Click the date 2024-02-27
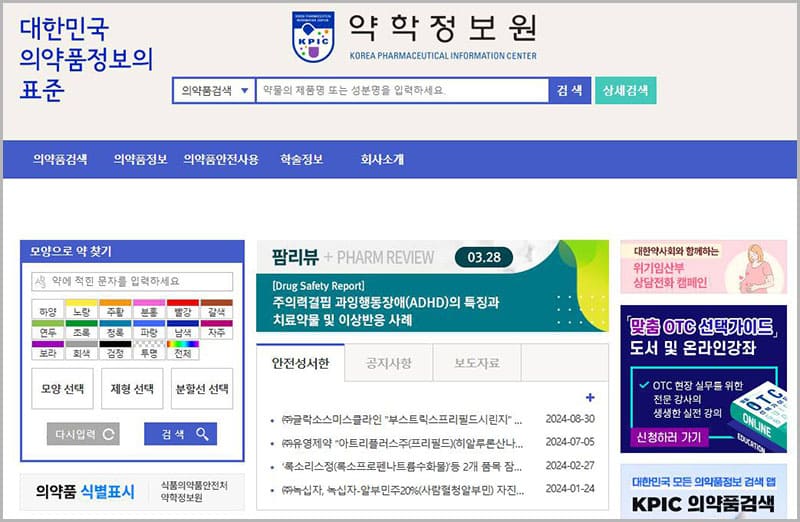The width and height of the screenshot is (800, 522). point(570,465)
